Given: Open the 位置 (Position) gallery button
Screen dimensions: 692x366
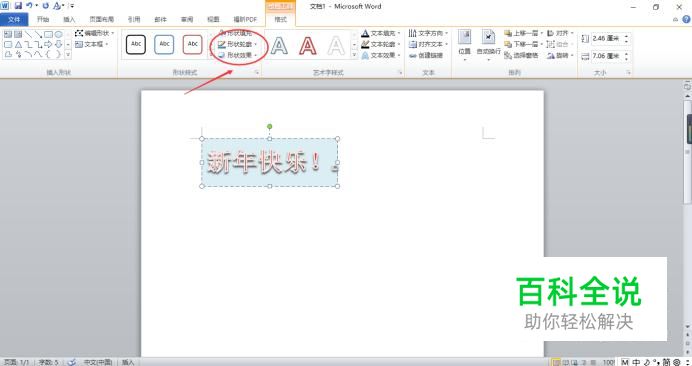Looking at the screenshot, I should [x=464, y=45].
